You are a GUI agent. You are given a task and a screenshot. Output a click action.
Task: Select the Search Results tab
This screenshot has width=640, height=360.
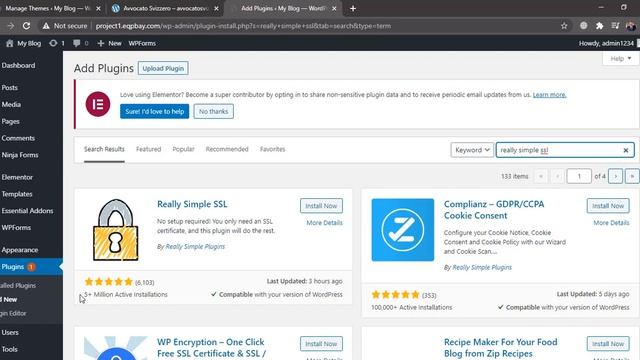pyautogui.click(x=104, y=149)
